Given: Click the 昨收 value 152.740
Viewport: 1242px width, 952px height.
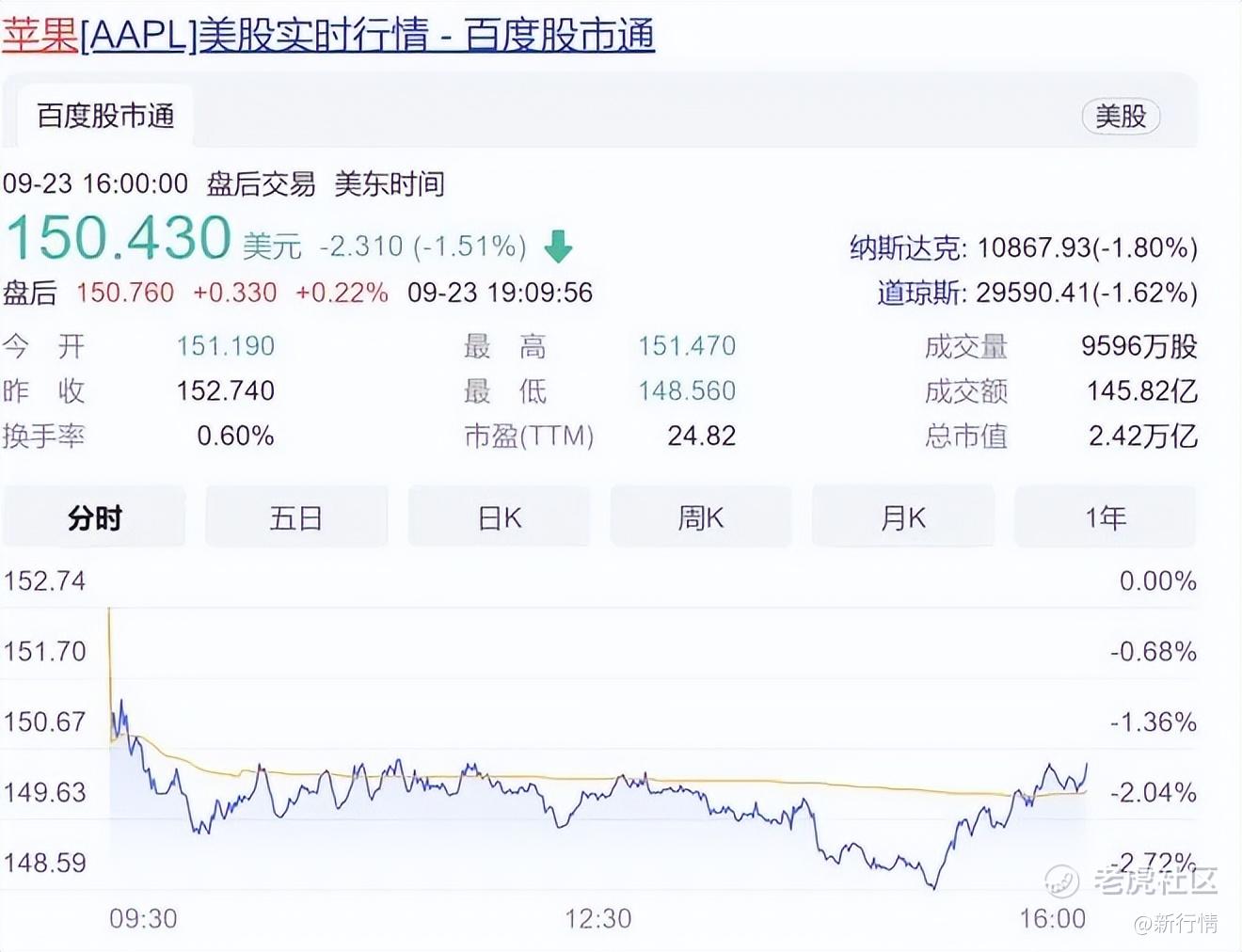Looking at the screenshot, I should coord(226,390).
